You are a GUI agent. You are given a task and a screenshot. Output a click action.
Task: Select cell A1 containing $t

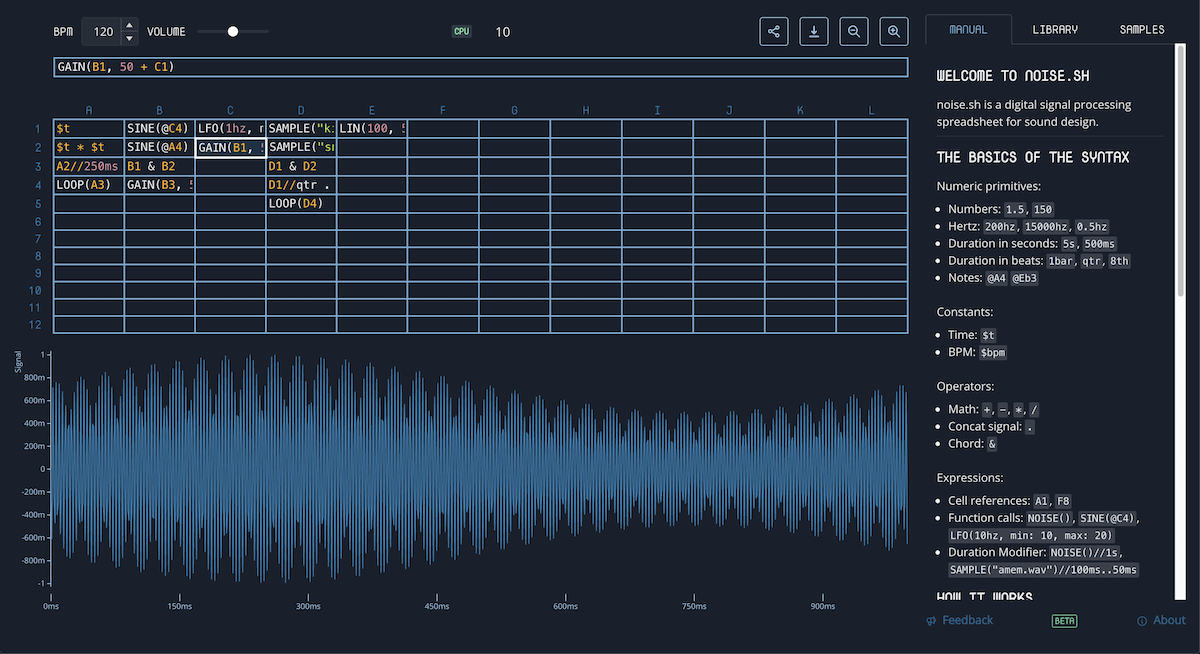coord(88,128)
